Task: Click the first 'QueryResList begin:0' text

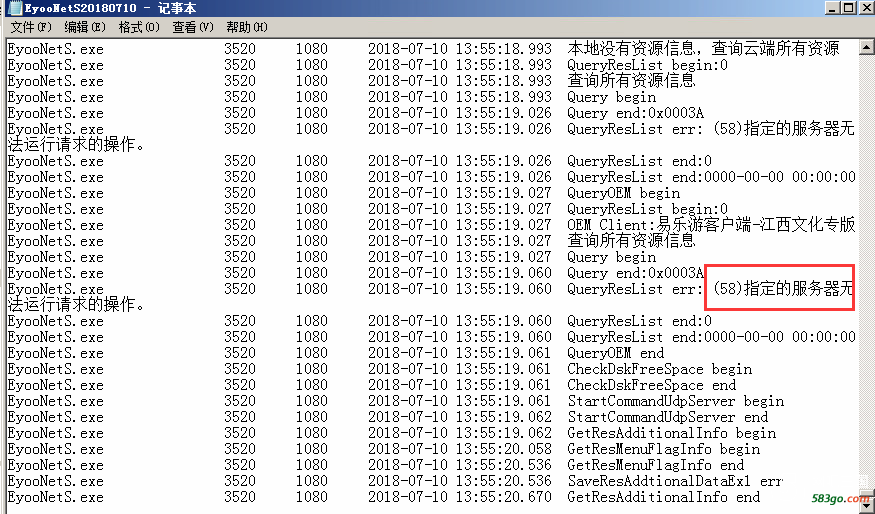Action: click(x=647, y=65)
